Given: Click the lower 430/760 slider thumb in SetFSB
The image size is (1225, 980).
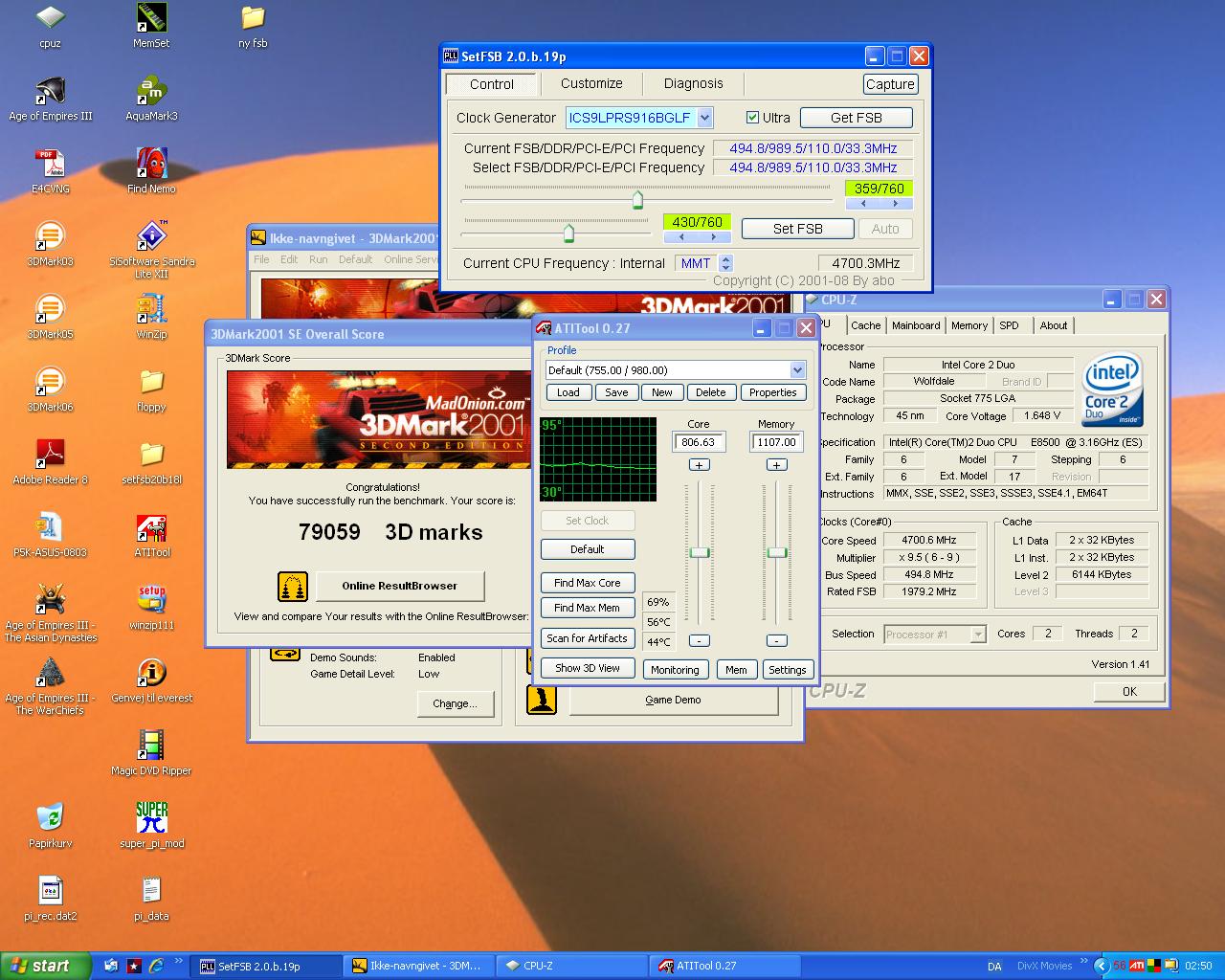Looking at the screenshot, I should (x=569, y=233).
